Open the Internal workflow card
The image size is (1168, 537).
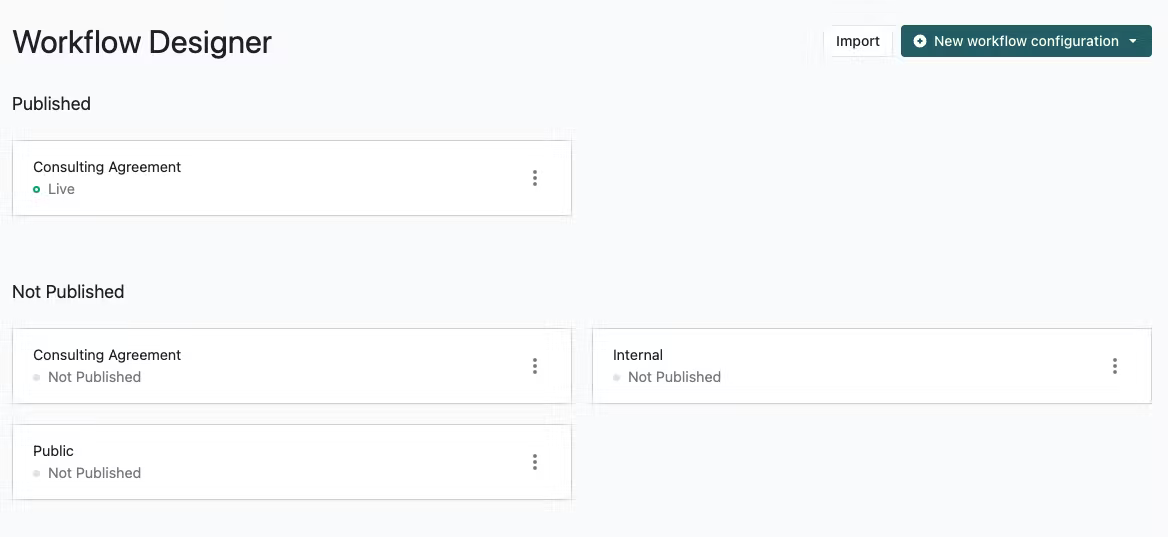872,366
